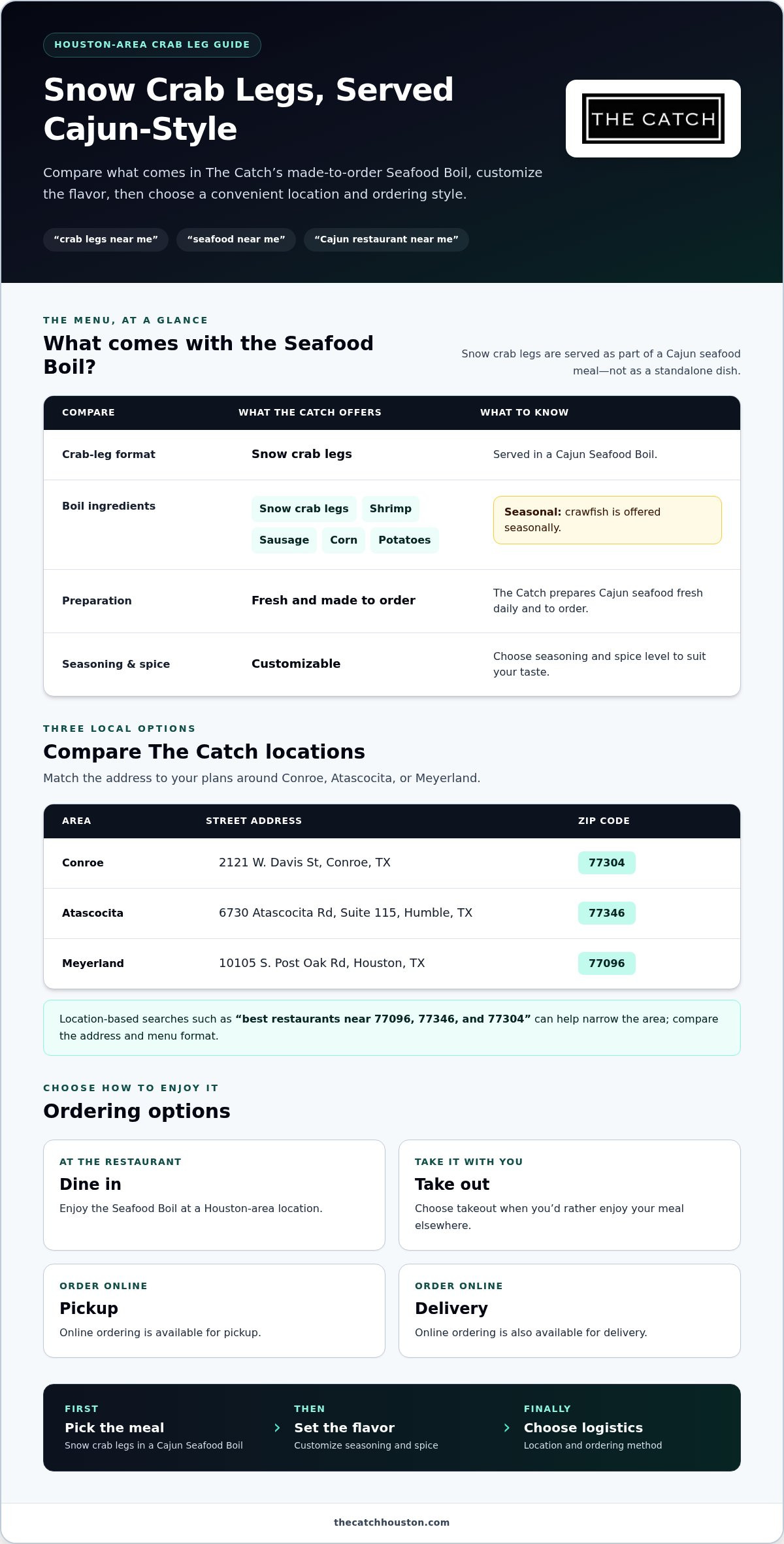
Task: Choose the Shrimp ingredient chip
Action: tap(391, 509)
